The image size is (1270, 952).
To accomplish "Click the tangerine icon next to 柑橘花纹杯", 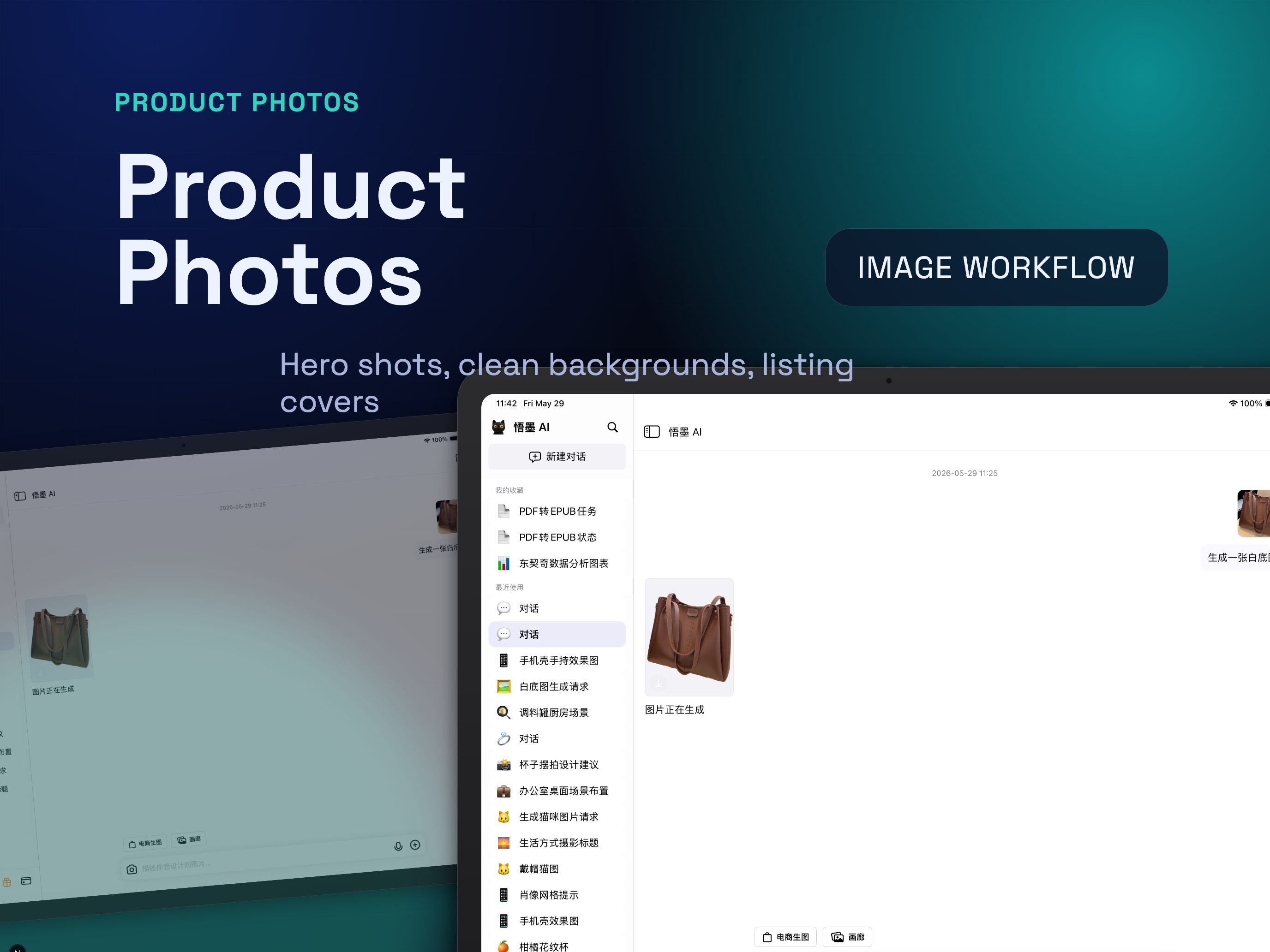I will tap(503, 946).
